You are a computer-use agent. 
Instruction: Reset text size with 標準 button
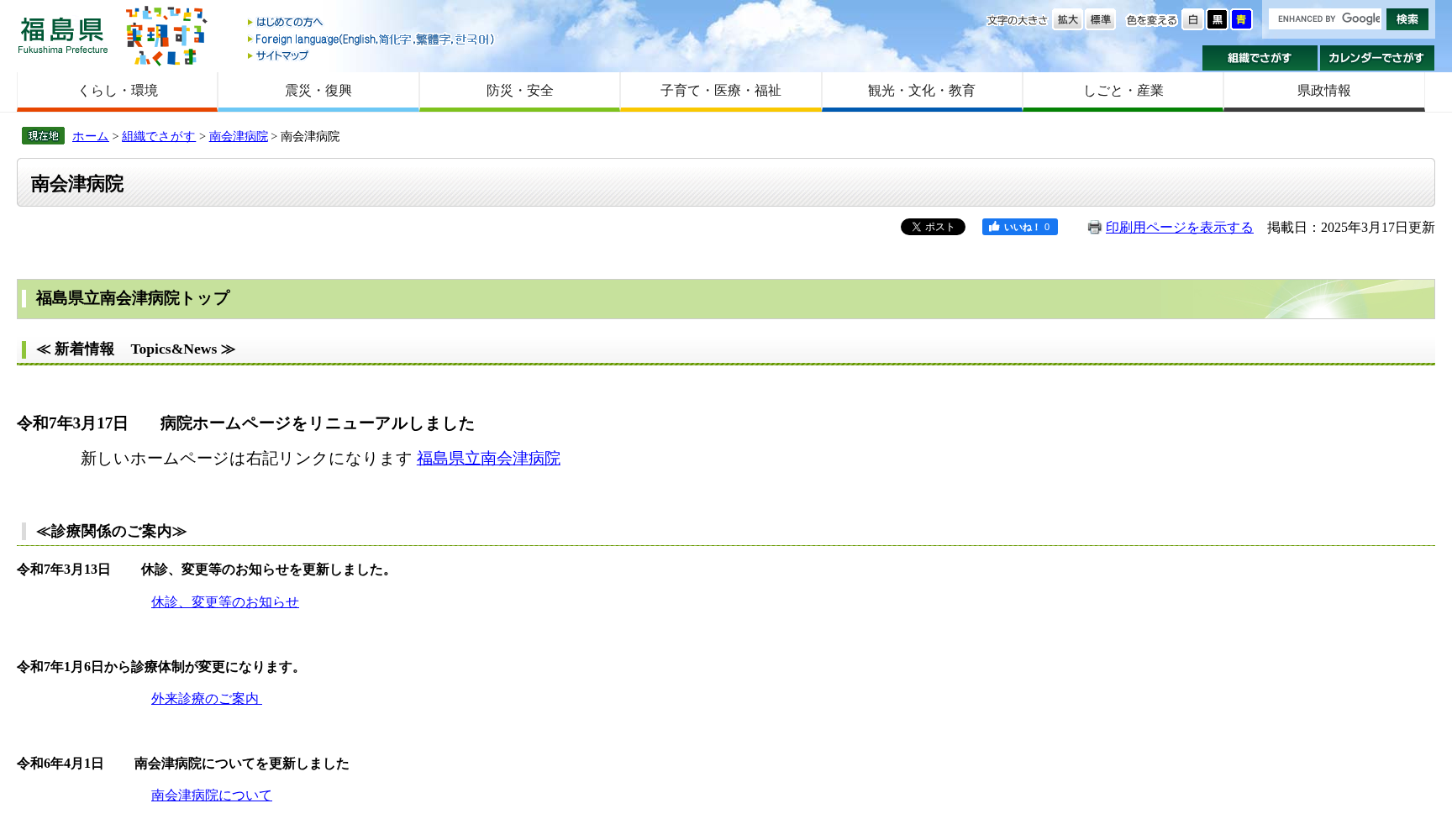pyautogui.click(x=1100, y=19)
